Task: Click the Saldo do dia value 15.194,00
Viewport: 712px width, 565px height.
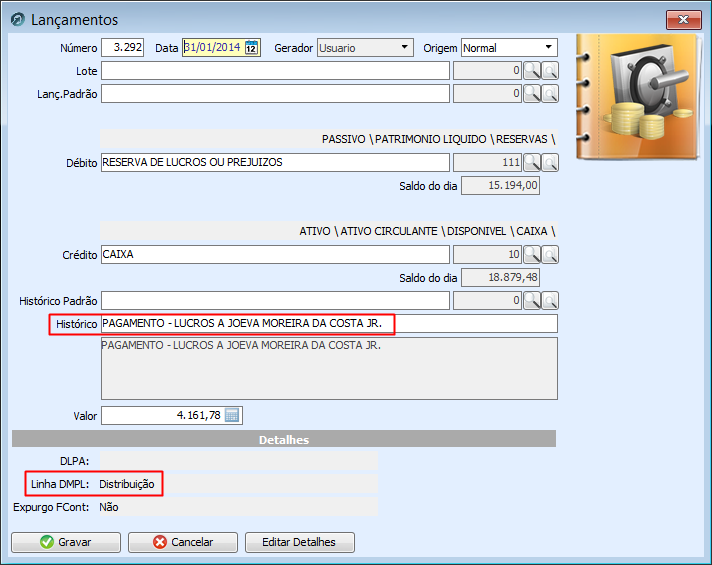Action: coord(500,186)
